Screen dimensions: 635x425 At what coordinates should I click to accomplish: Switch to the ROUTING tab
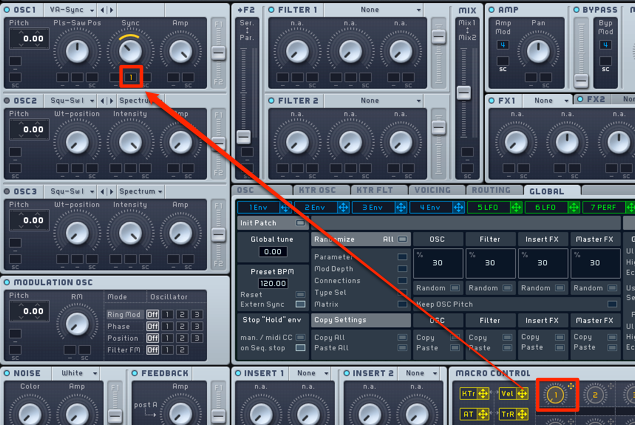494,190
